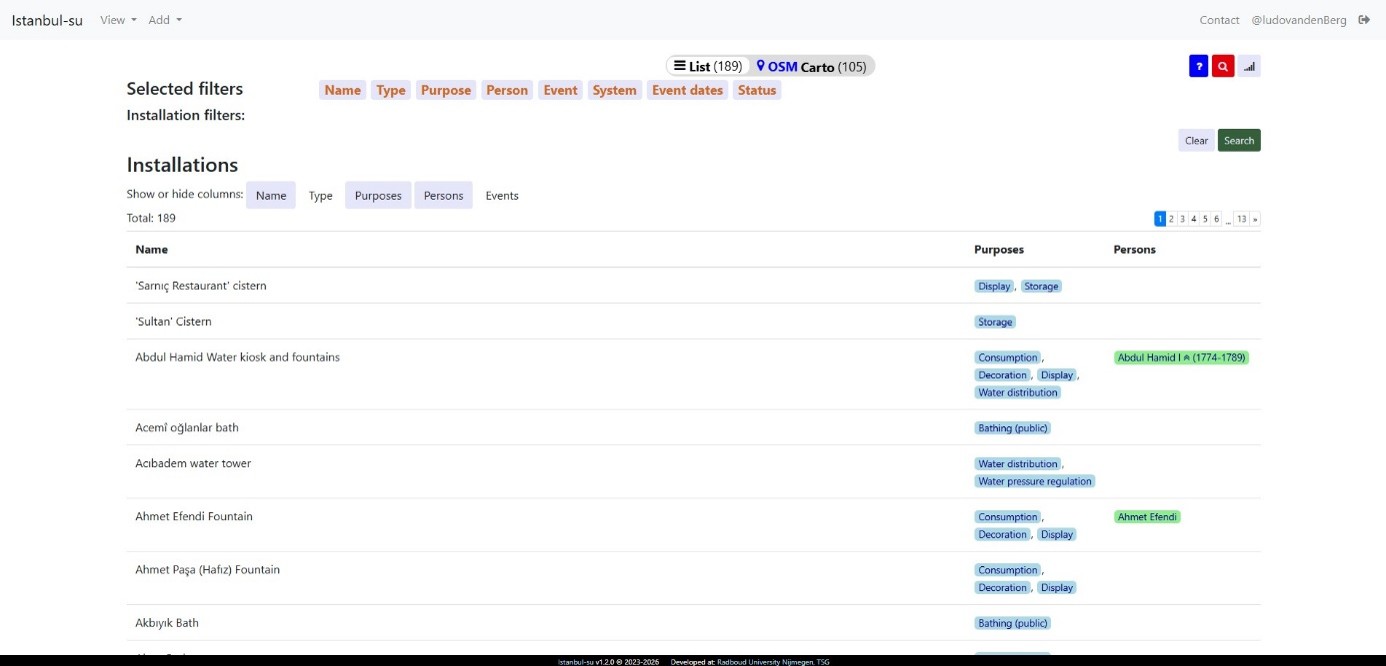Click Decoration tag in Ahmet Paşa row
This screenshot has width=1386, height=666.
[x=1002, y=588]
